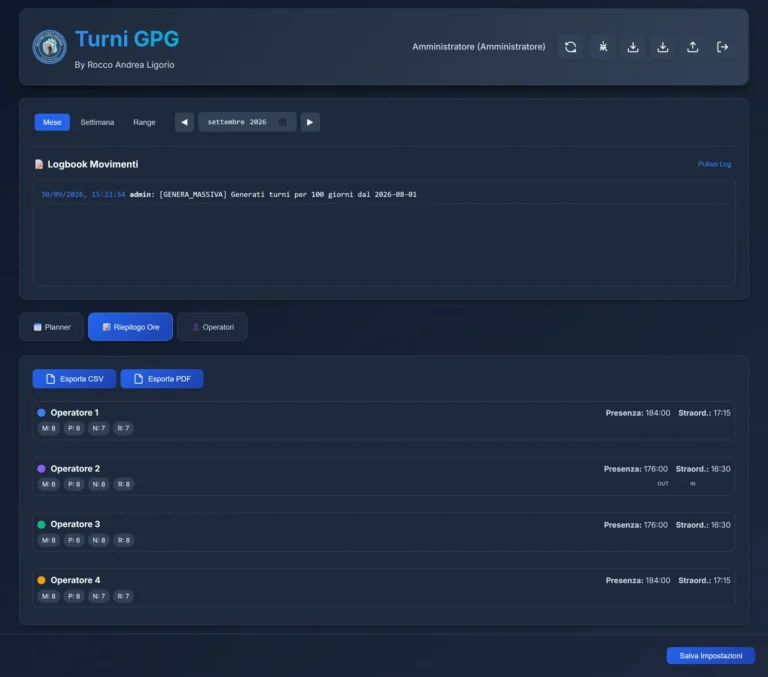The image size is (768, 677).
Task: Select the Mese view
Action: [52, 122]
